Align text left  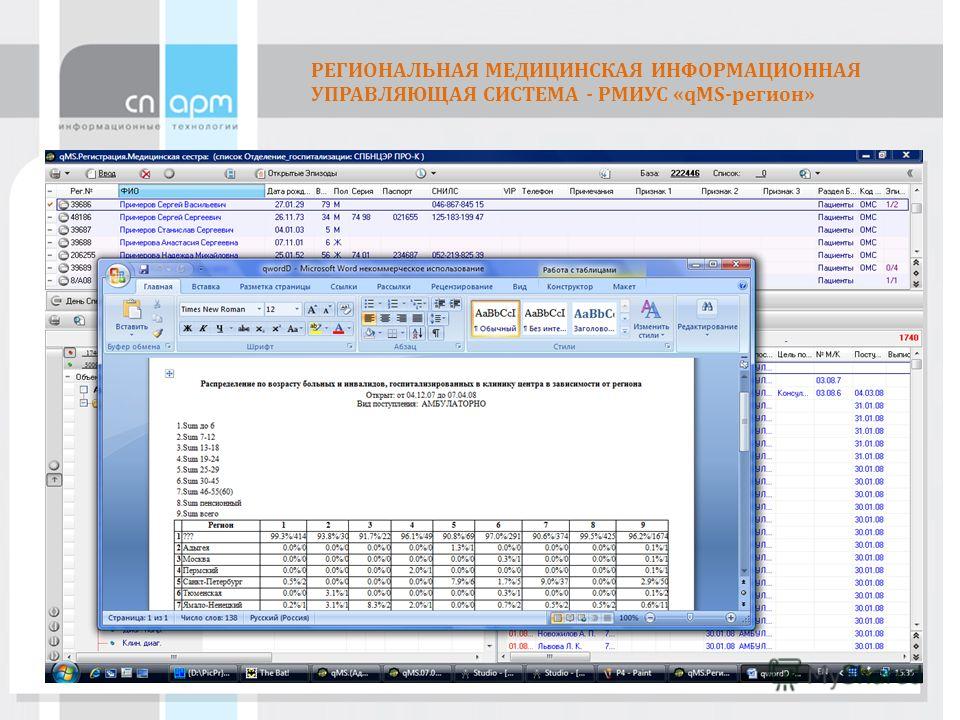369,318
